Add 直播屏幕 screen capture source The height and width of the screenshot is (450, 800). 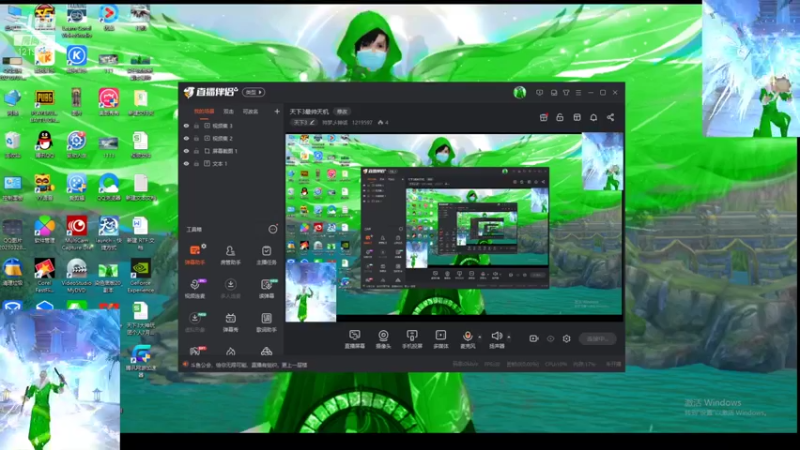point(355,339)
